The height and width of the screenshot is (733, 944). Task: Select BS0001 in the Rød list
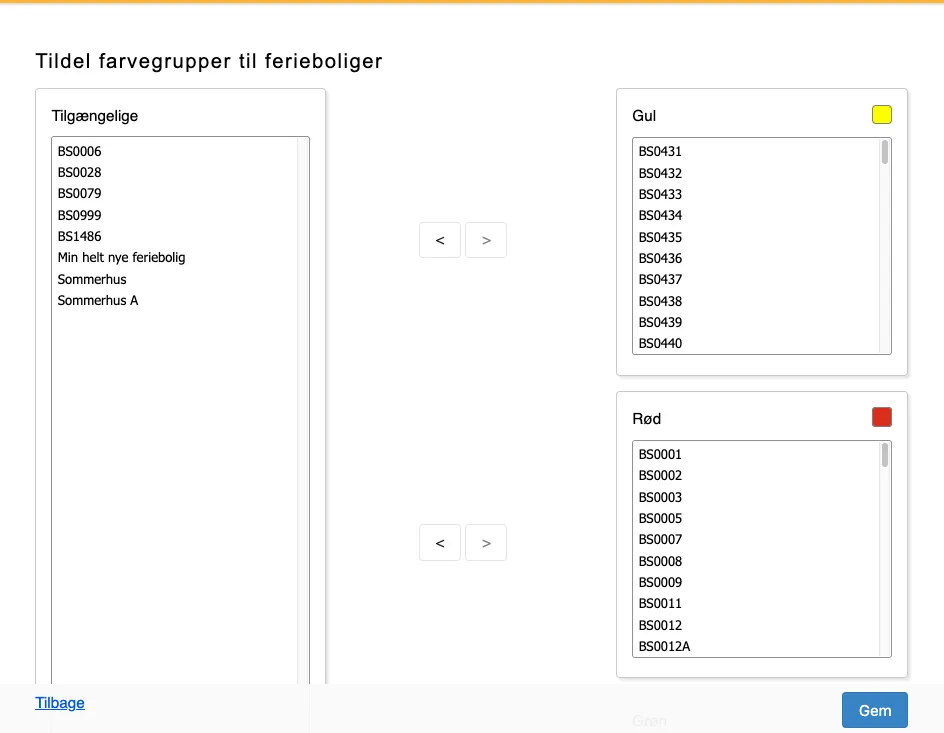(660, 454)
